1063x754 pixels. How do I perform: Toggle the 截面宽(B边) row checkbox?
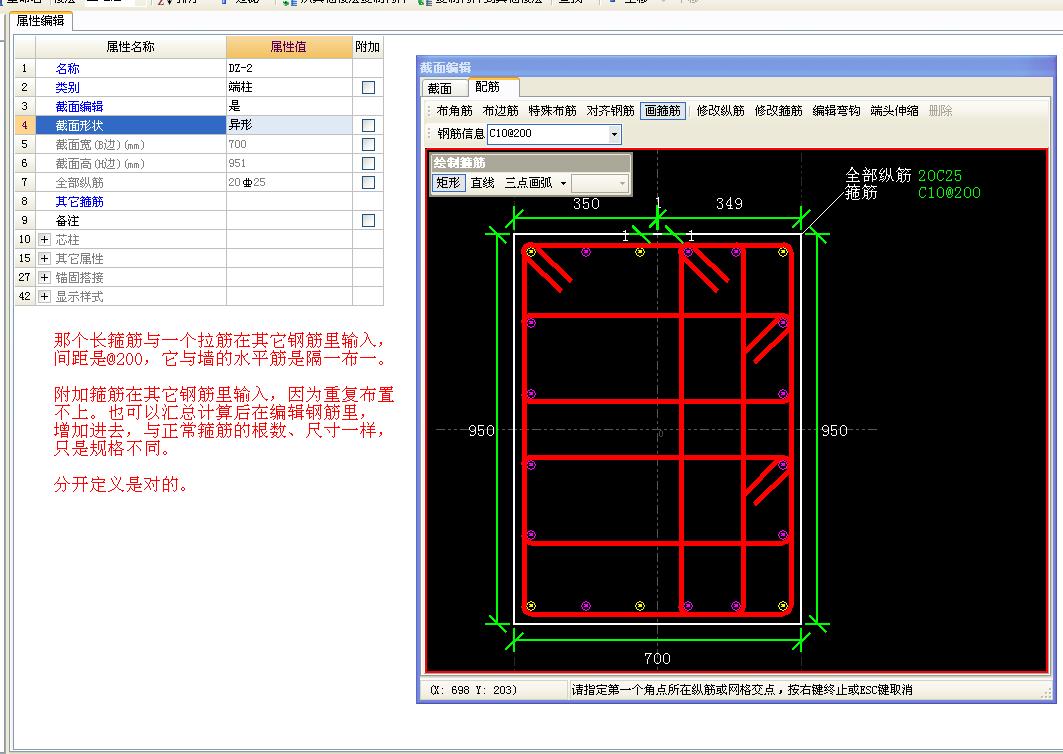368,144
